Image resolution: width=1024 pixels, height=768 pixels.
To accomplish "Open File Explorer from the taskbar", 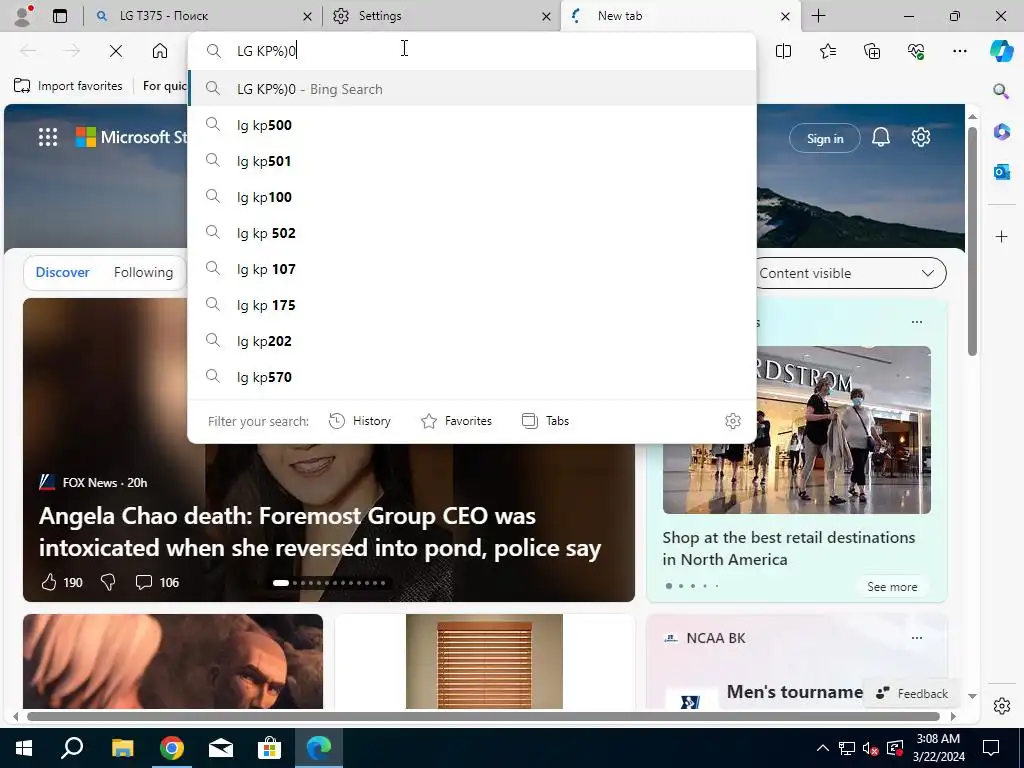I will pyautogui.click(x=122, y=748).
